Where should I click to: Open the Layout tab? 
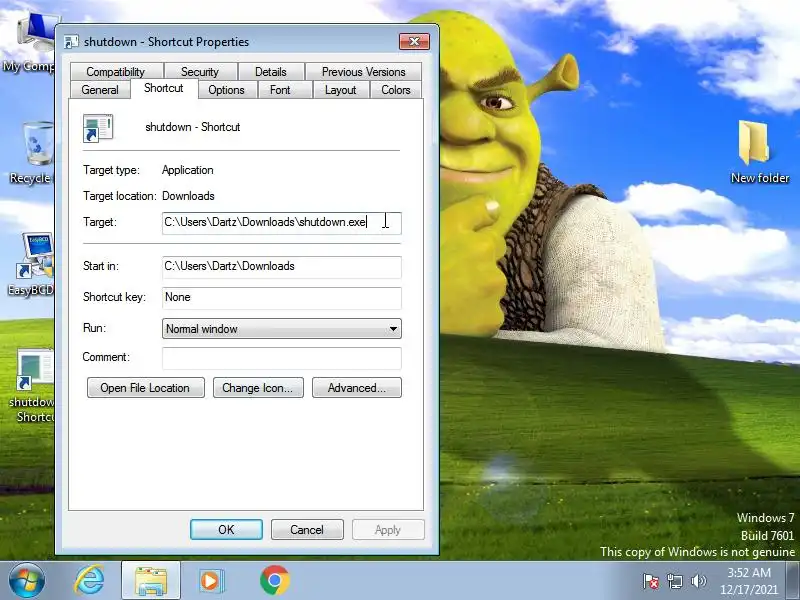tap(340, 90)
